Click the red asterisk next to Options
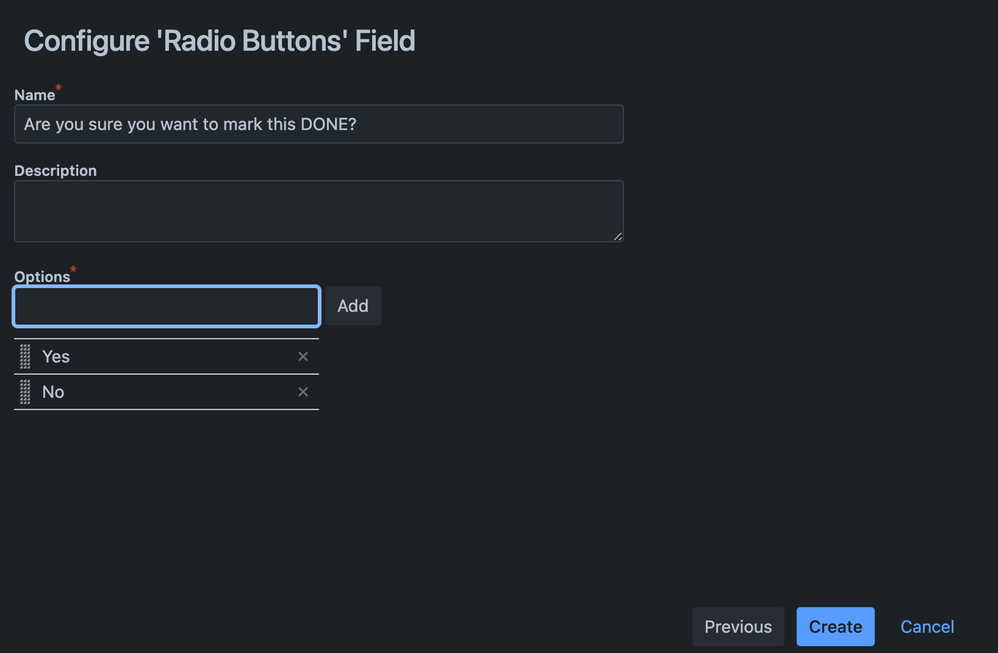The height and width of the screenshot is (653, 998). [x=73, y=272]
